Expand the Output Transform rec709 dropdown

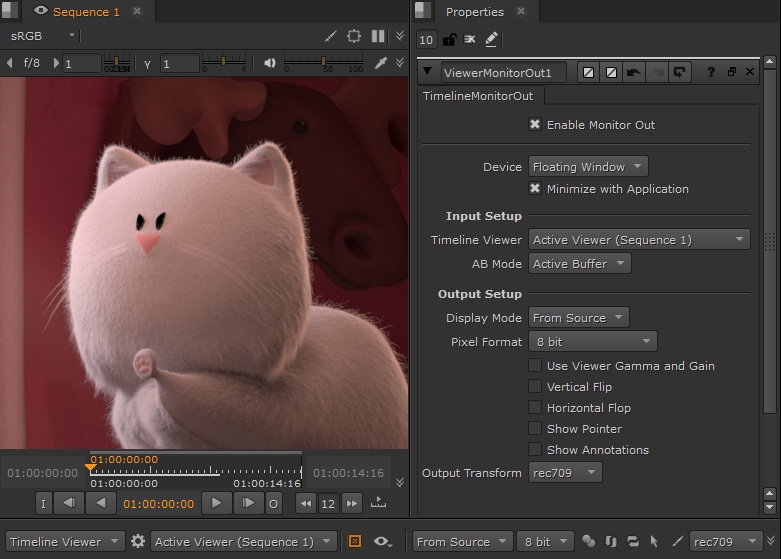pyautogui.click(x=565, y=473)
